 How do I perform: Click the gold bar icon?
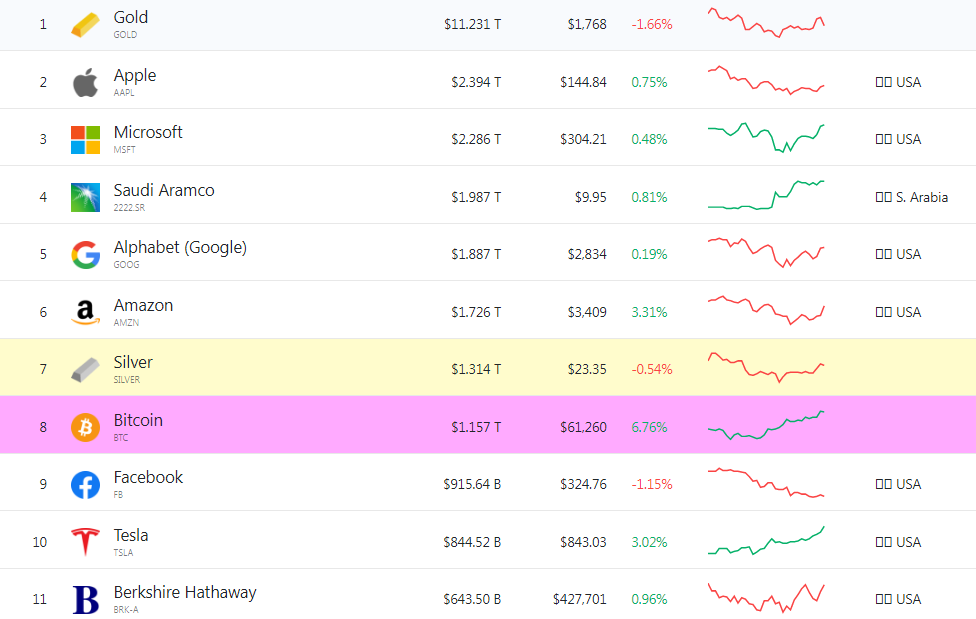[85, 25]
